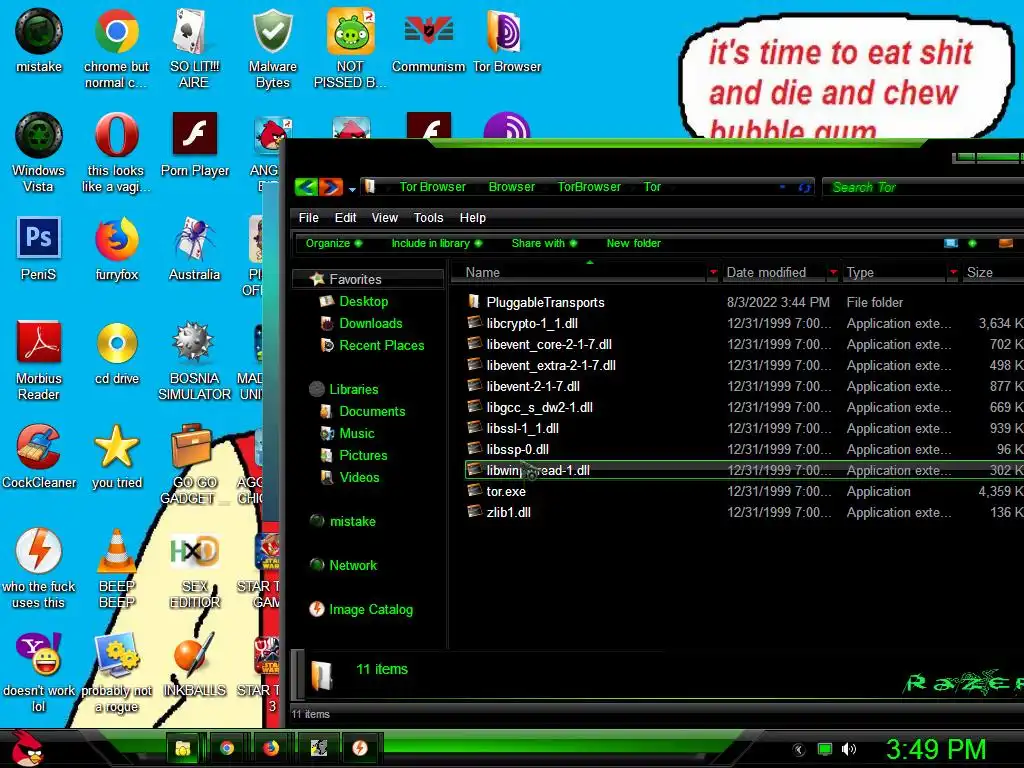Open the recent locations dropdown arrow
This screenshot has width=1024, height=768.
pos(352,189)
